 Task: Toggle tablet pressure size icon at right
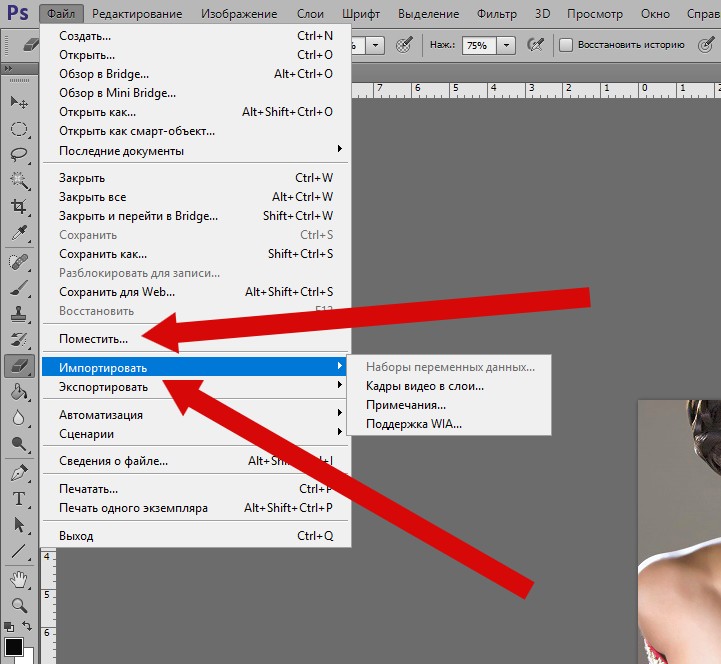706,45
